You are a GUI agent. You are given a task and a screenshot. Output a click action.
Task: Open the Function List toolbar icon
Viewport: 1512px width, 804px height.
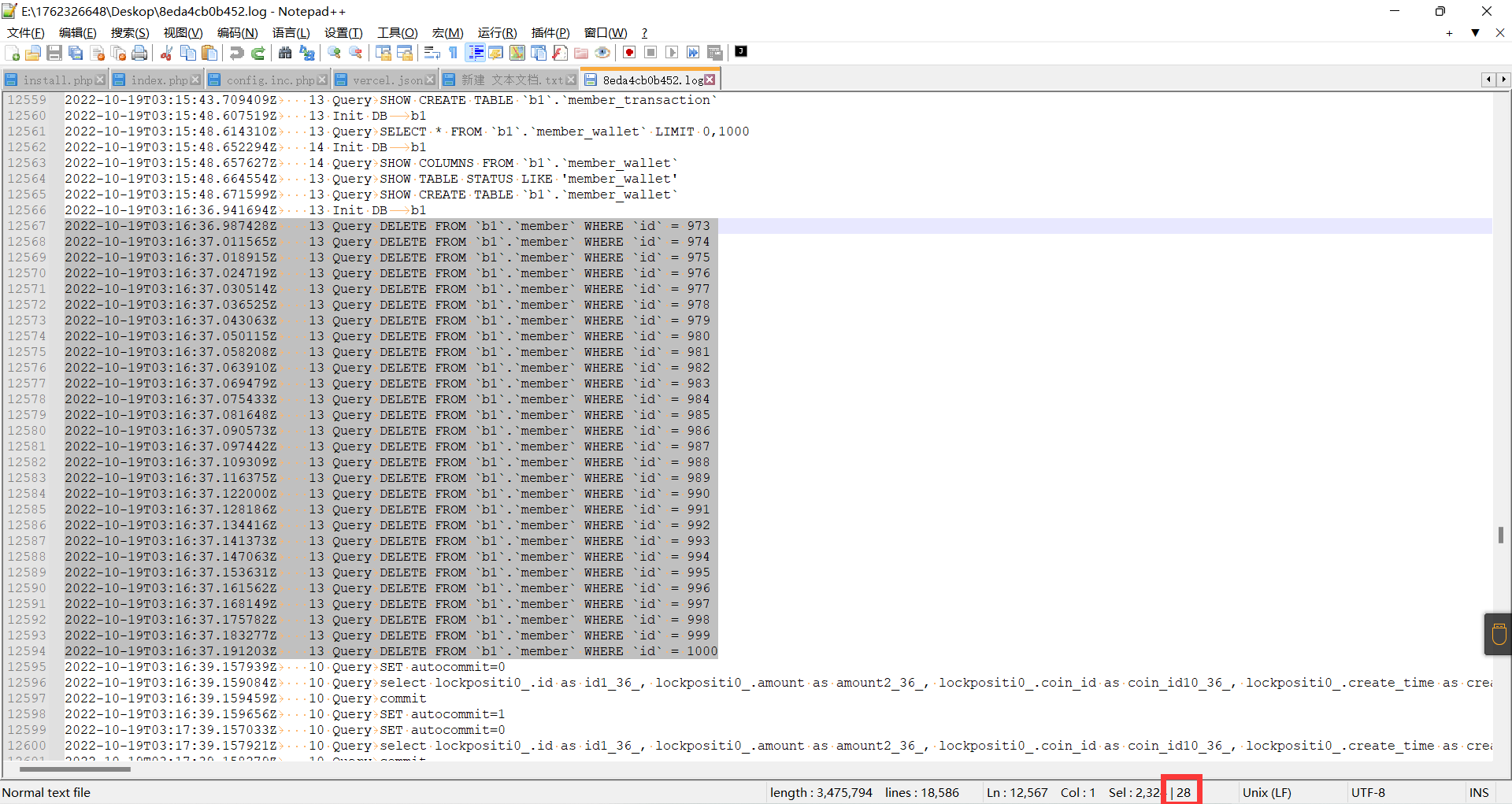click(560, 53)
